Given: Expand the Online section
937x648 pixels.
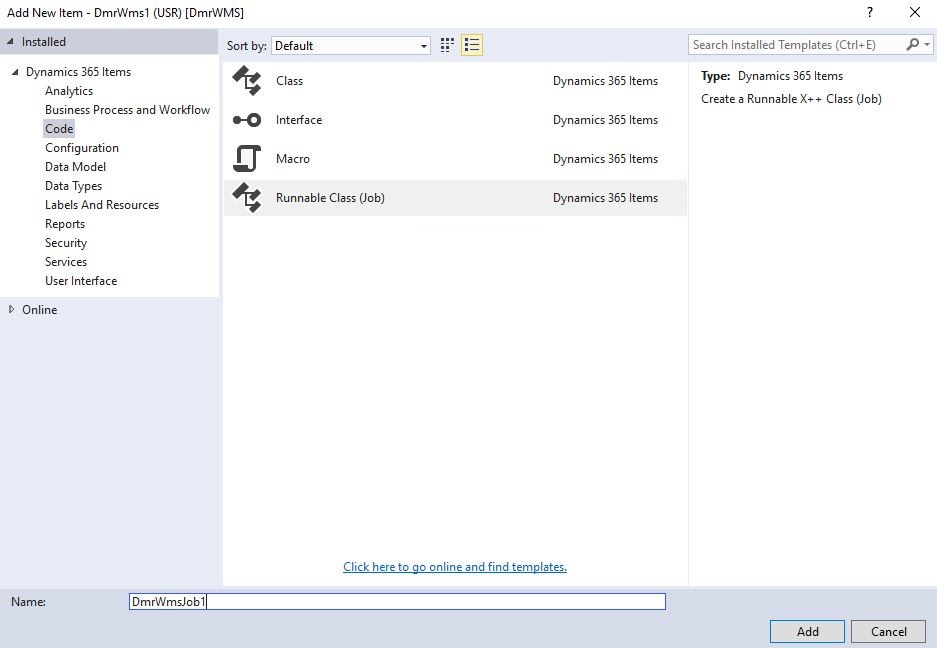Looking at the screenshot, I should tap(11, 310).
